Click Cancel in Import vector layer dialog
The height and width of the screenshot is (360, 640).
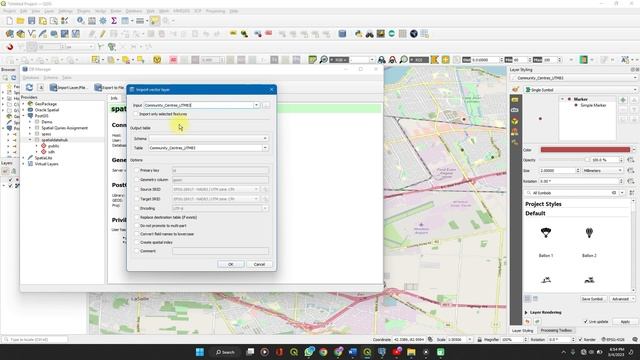pyautogui.click(x=259, y=264)
